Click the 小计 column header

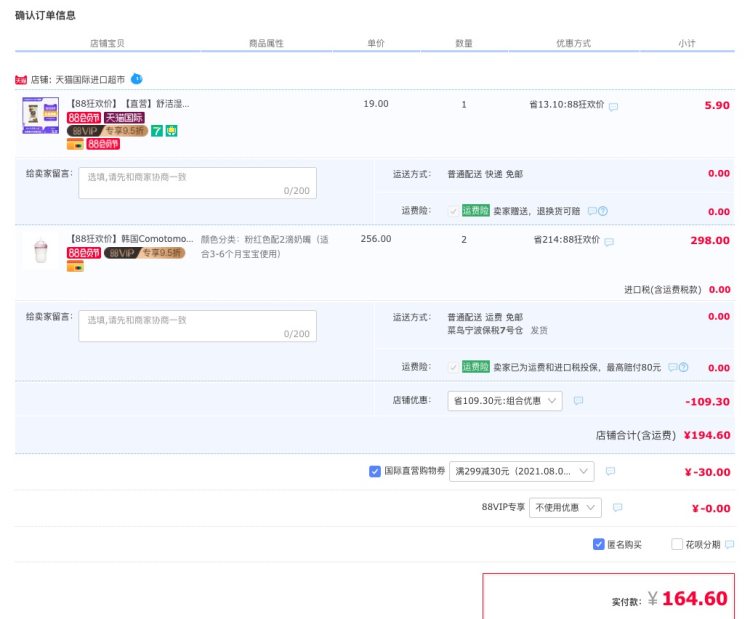pyautogui.click(x=687, y=44)
